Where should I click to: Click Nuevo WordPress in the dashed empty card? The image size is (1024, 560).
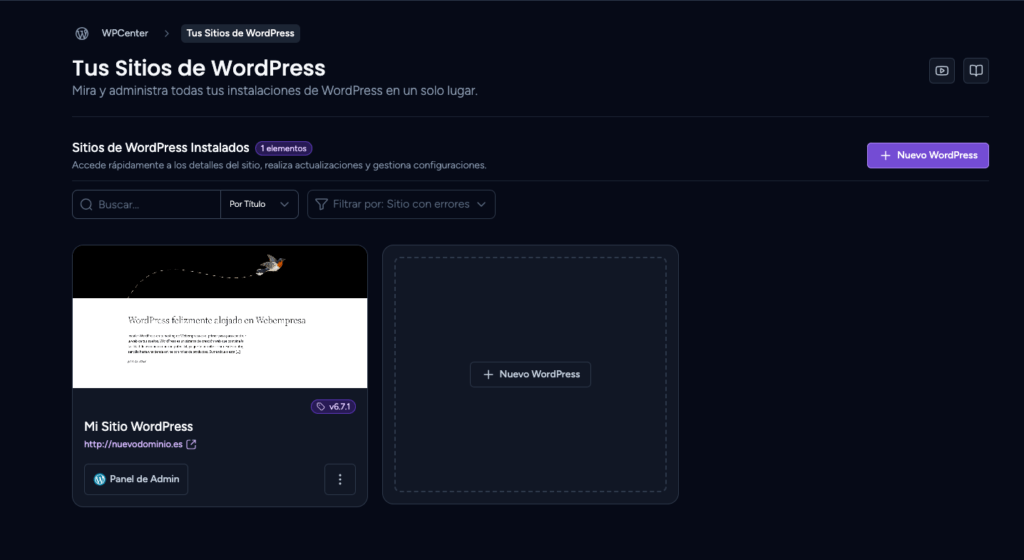pos(530,374)
